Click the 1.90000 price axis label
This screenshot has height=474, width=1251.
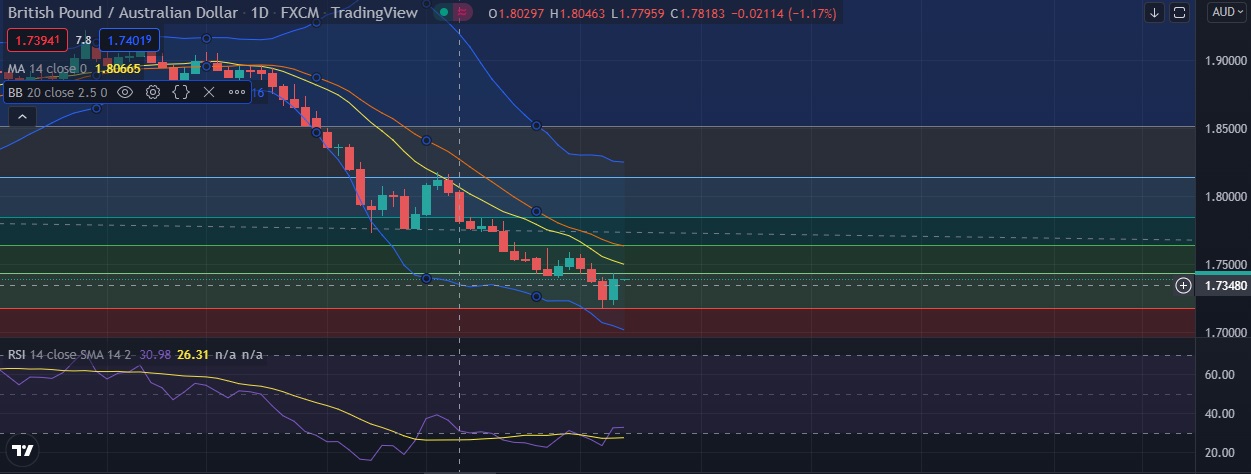click(x=1226, y=61)
